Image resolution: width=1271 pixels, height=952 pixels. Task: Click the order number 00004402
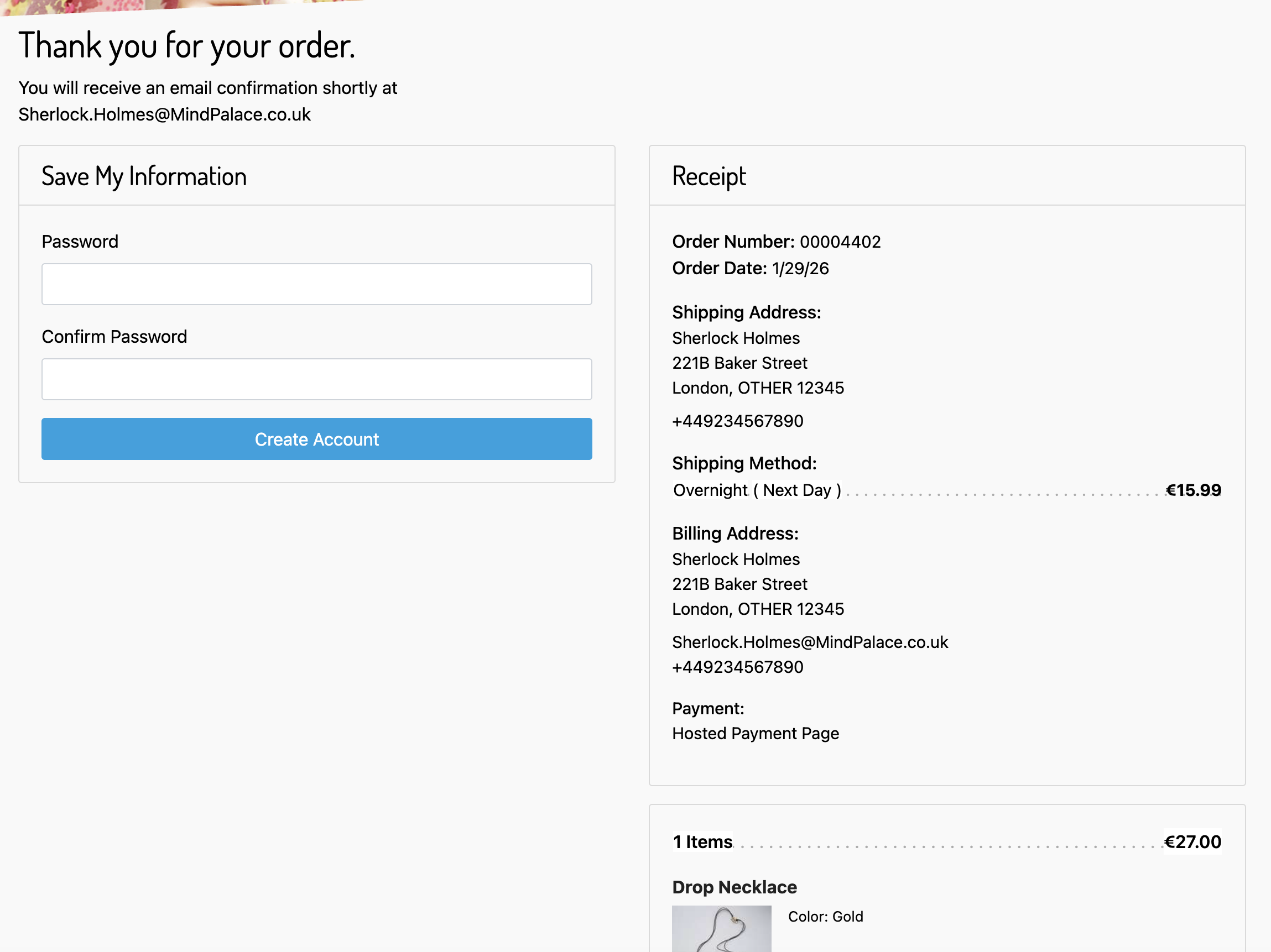click(841, 242)
